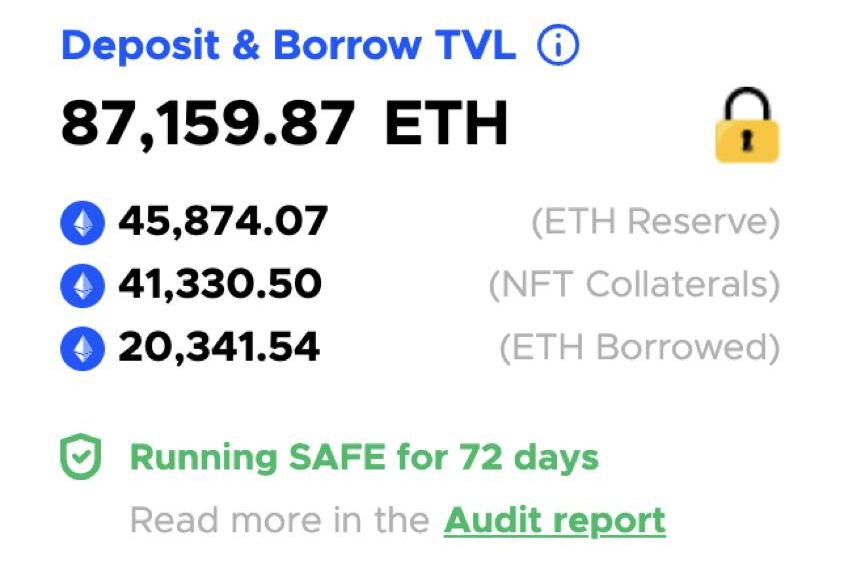
Task: Click the word "SAFE" in the green status
Action: pyautogui.click(x=334, y=458)
